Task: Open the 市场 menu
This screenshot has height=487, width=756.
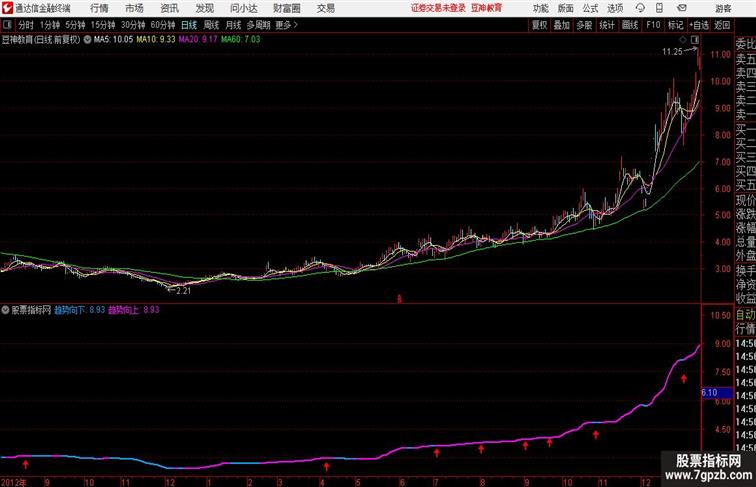Action: (x=135, y=8)
